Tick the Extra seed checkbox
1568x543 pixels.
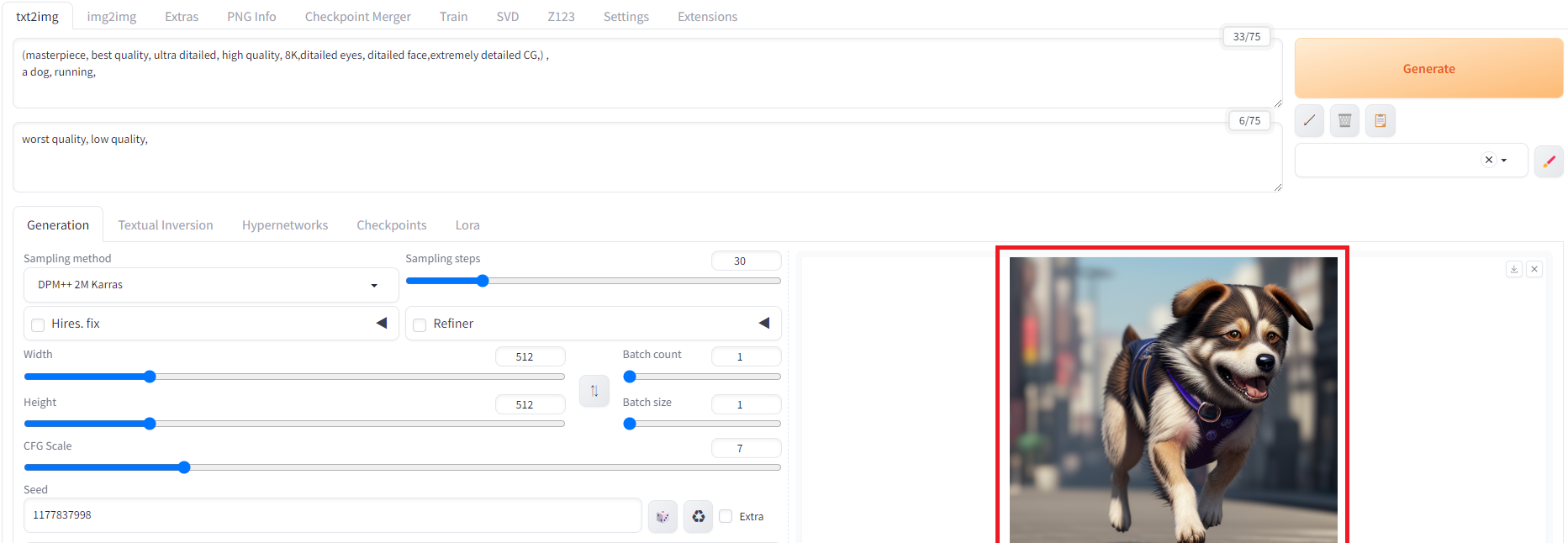click(726, 516)
